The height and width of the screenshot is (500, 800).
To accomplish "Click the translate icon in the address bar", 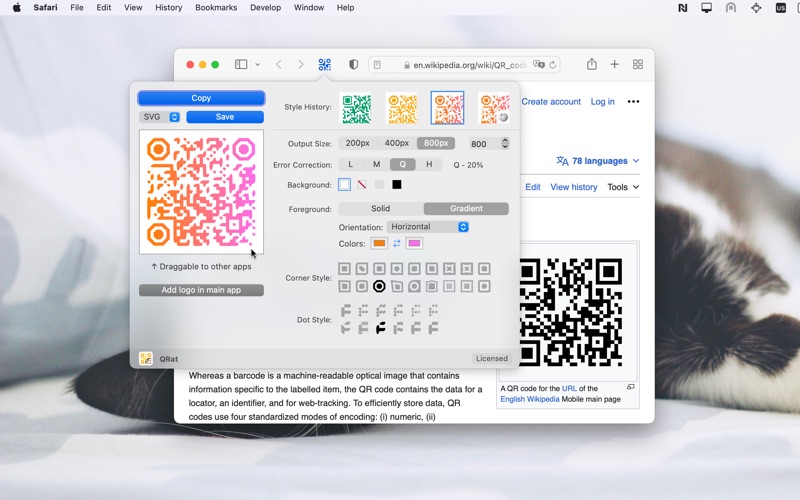I will [x=539, y=65].
